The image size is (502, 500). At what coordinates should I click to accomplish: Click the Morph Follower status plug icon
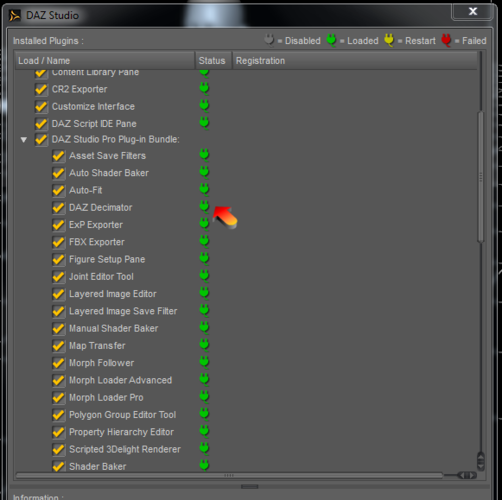(204, 362)
